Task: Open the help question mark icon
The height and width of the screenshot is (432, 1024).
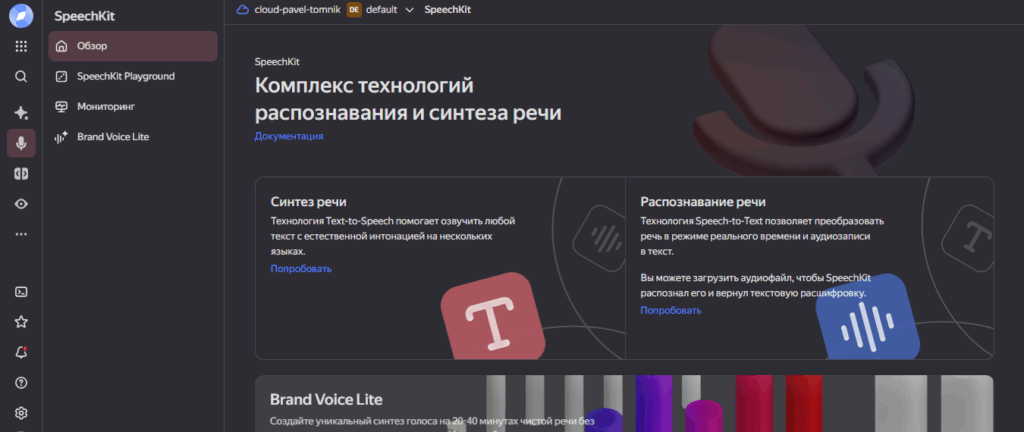Action: 21,382
